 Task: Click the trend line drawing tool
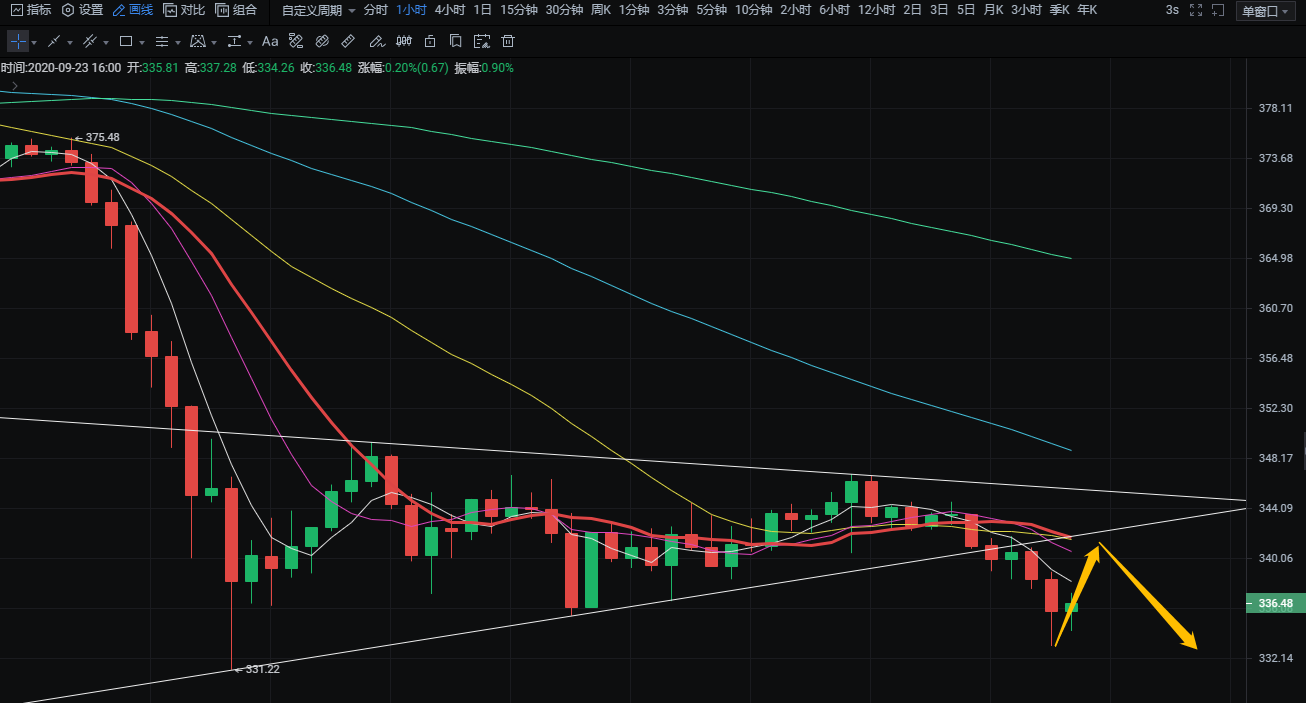(54, 42)
